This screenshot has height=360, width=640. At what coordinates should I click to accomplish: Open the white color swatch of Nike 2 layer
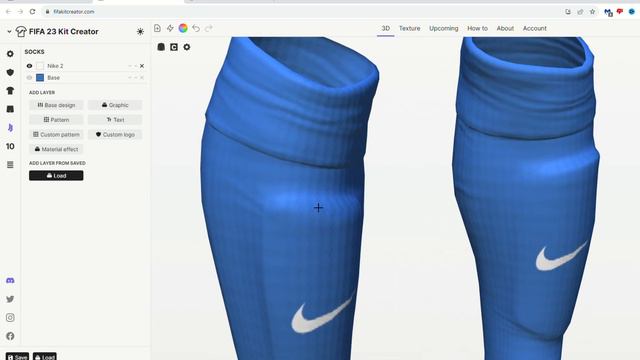coord(40,66)
